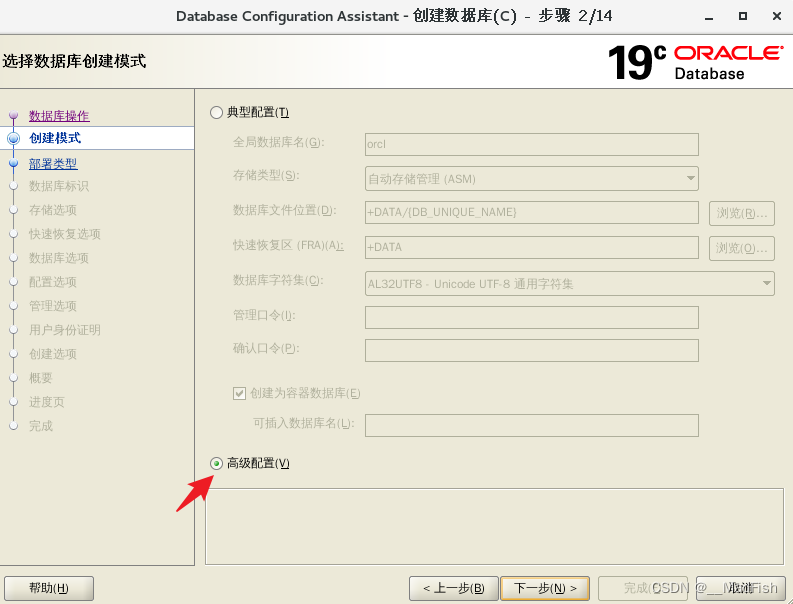
Task: Go back with 上一步(B) button
Action: point(454,588)
